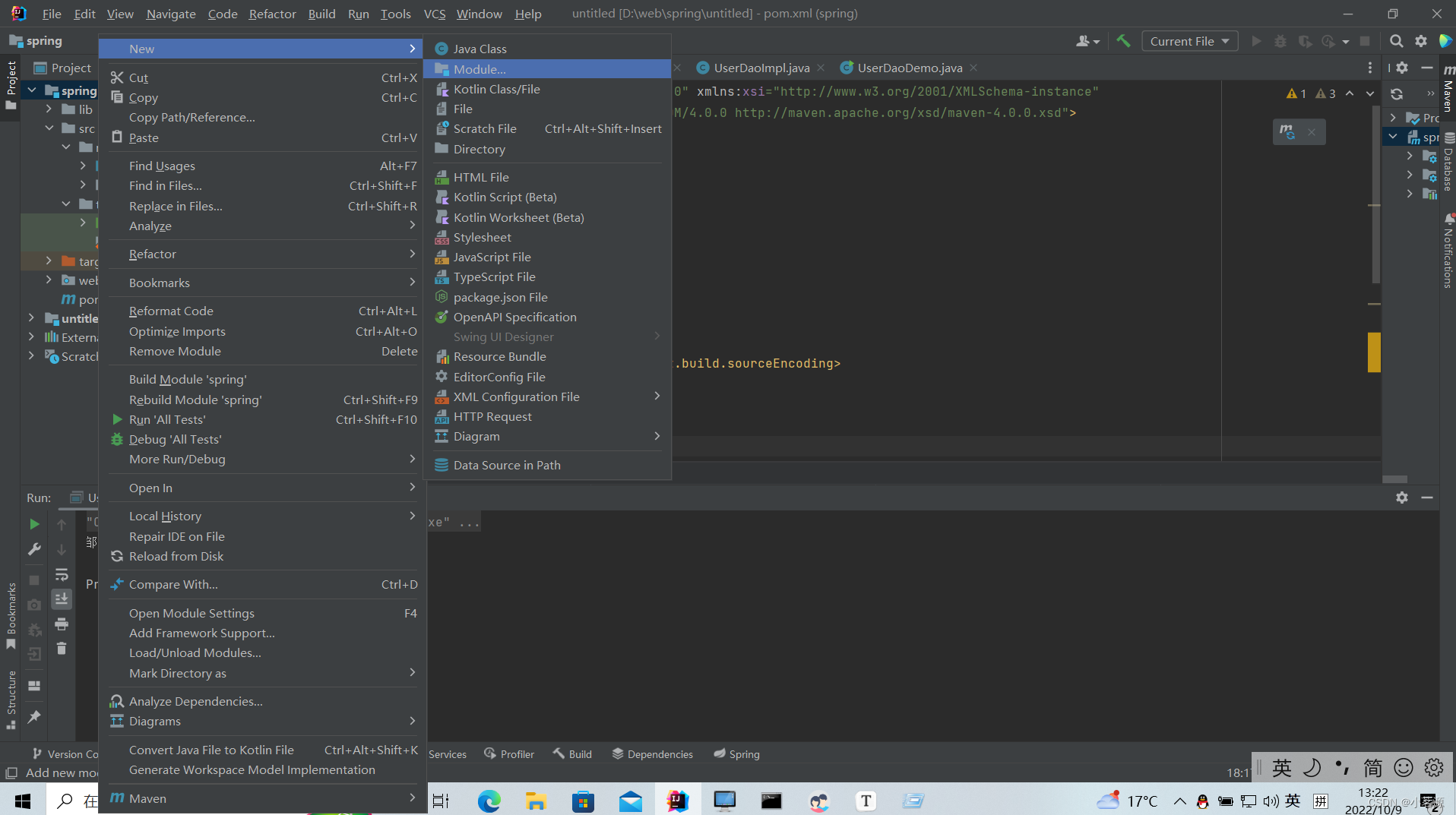Open the Refactor menu in menu bar
Viewport: 1456px width, 815px height.
tap(272, 14)
